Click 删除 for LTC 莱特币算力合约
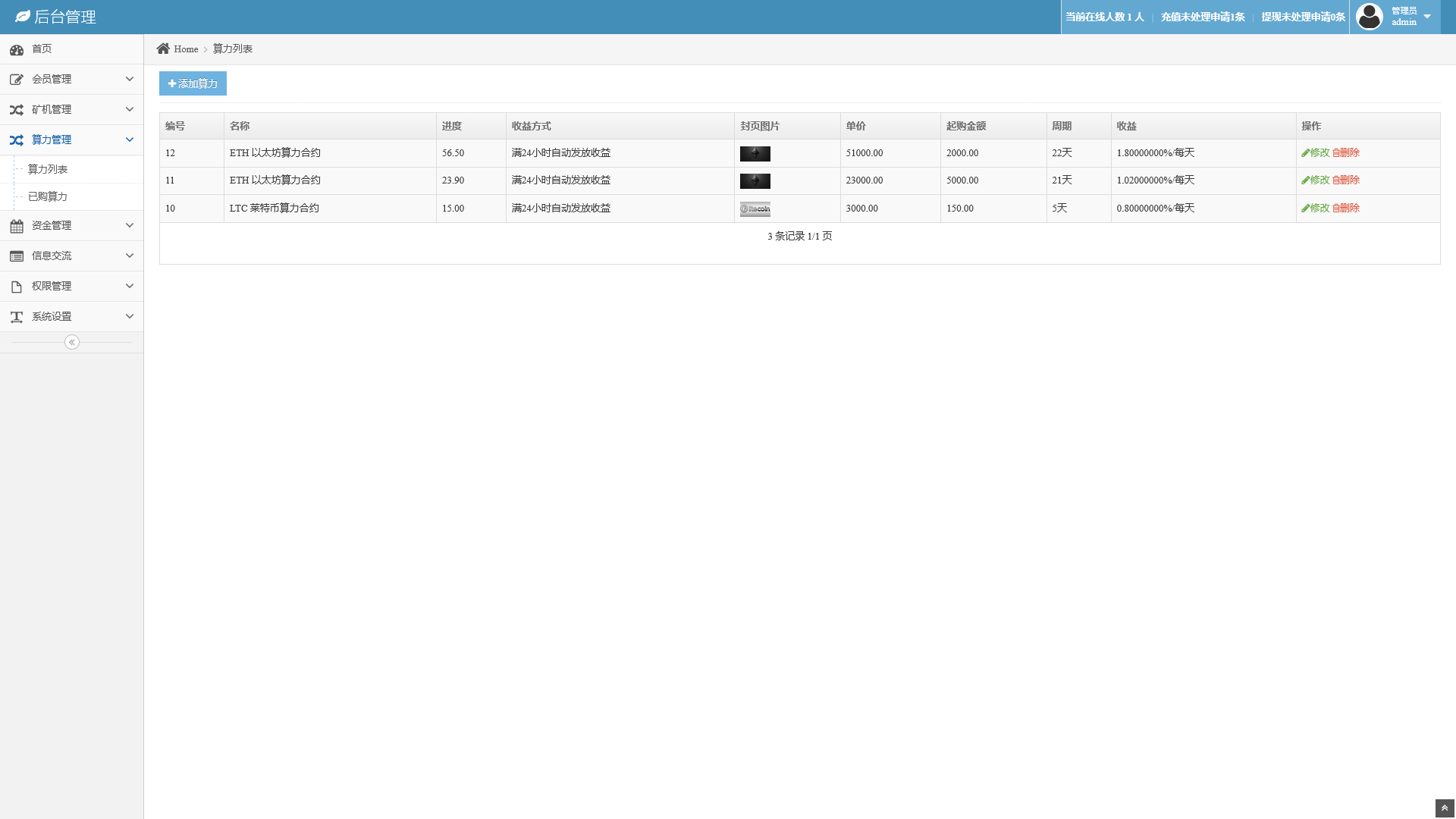 coord(1346,208)
